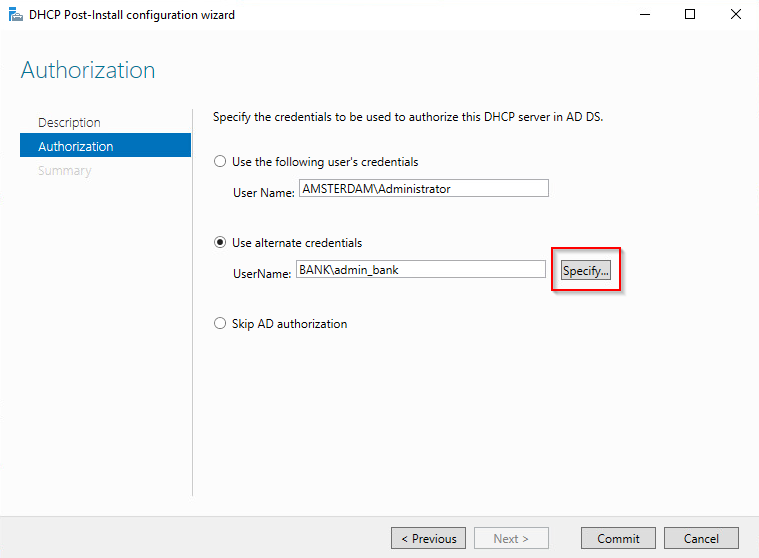Viewport: 759px width, 558px height.
Task: Close the DHCP Post-Install wizard window
Action: (736, 15)
